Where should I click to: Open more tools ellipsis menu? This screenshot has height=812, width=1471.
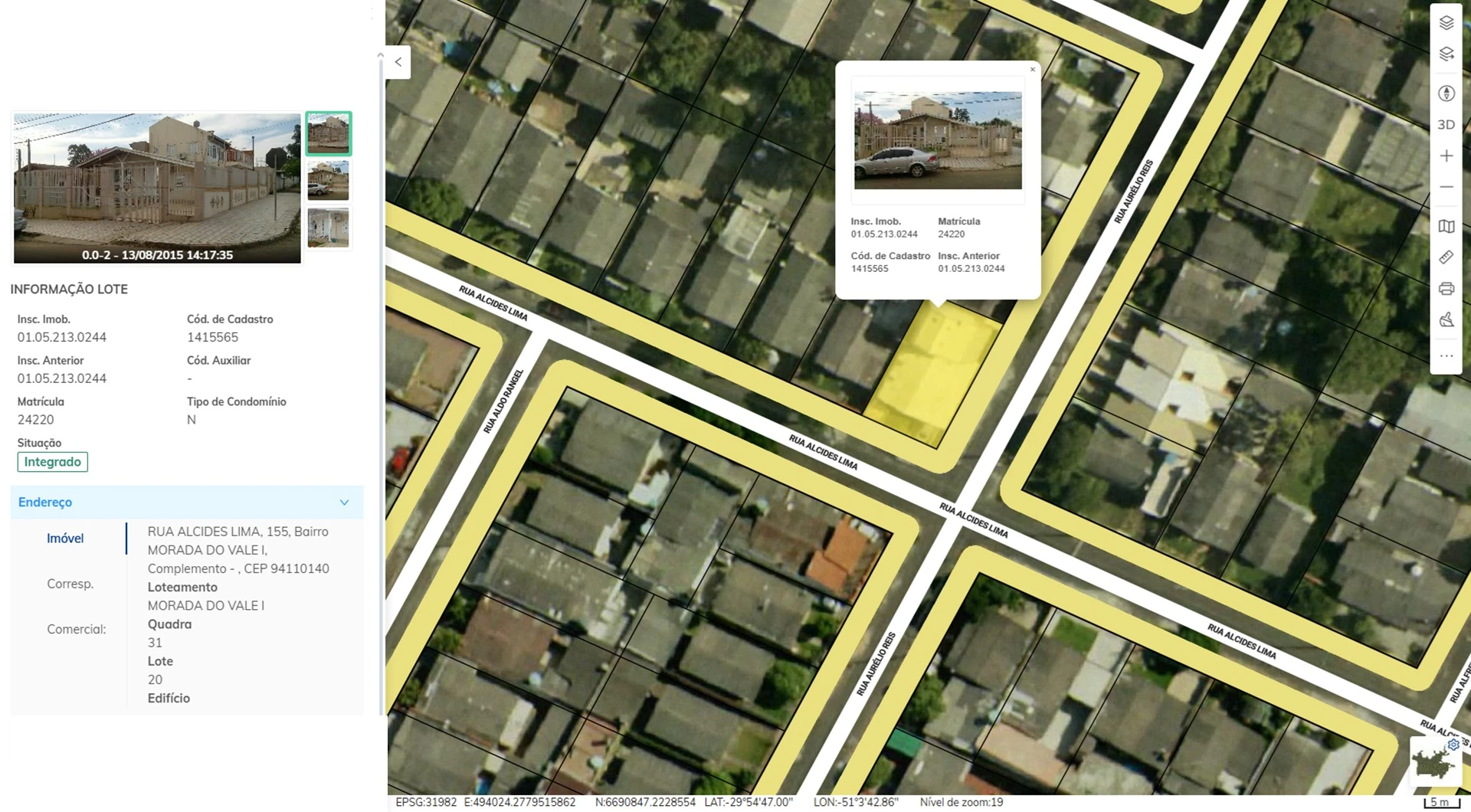pos(1446,355)
